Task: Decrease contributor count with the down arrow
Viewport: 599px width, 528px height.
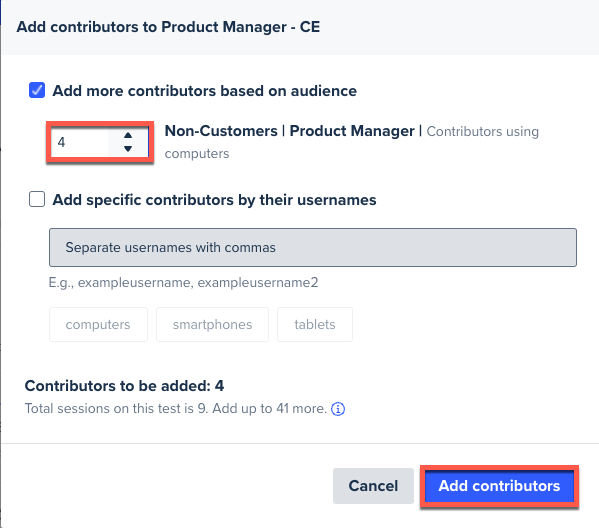Action: pyautogui.click(x=128, y=149)
